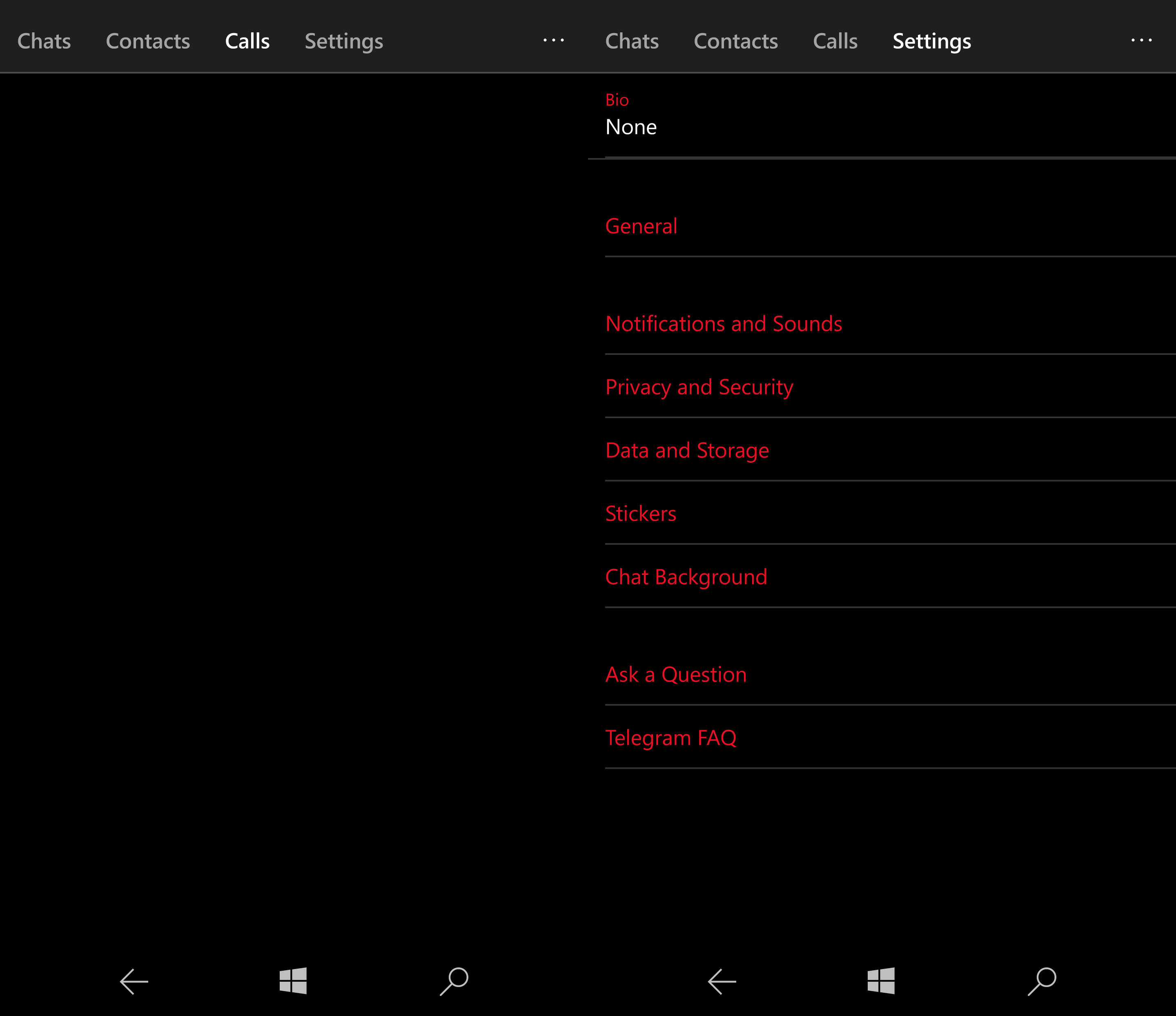Image resolution: width=1176 pixels, height=1016 pixels.
Task: Tap Ask a Question
Action: tap(891, 675)
